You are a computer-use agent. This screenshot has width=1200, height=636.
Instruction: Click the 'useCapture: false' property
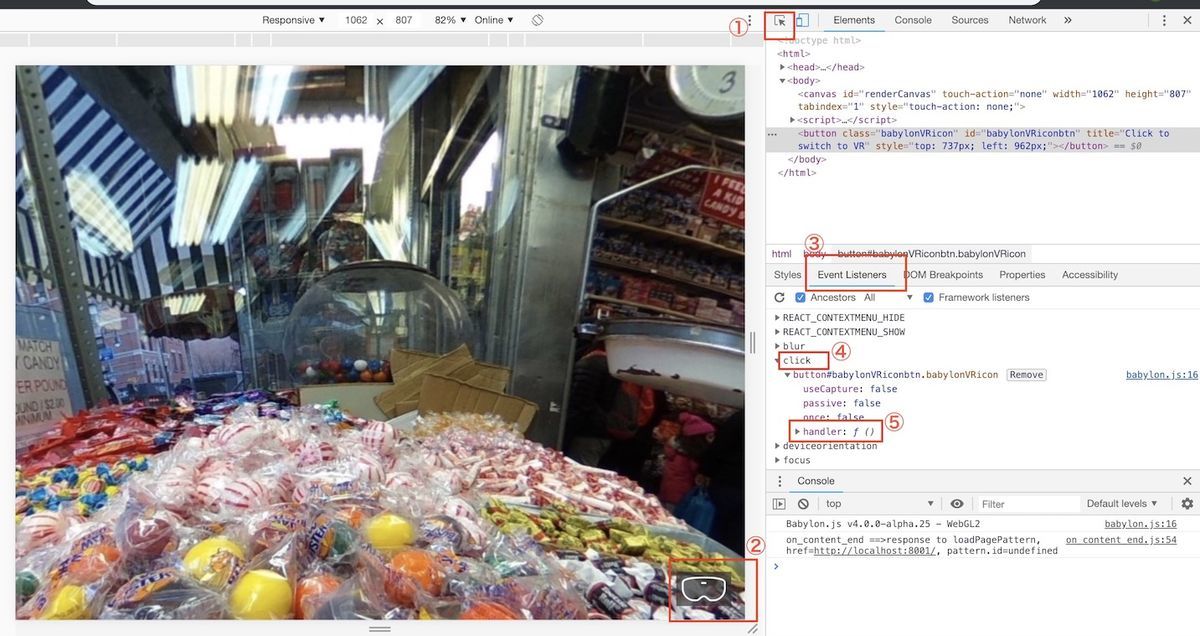850,389
